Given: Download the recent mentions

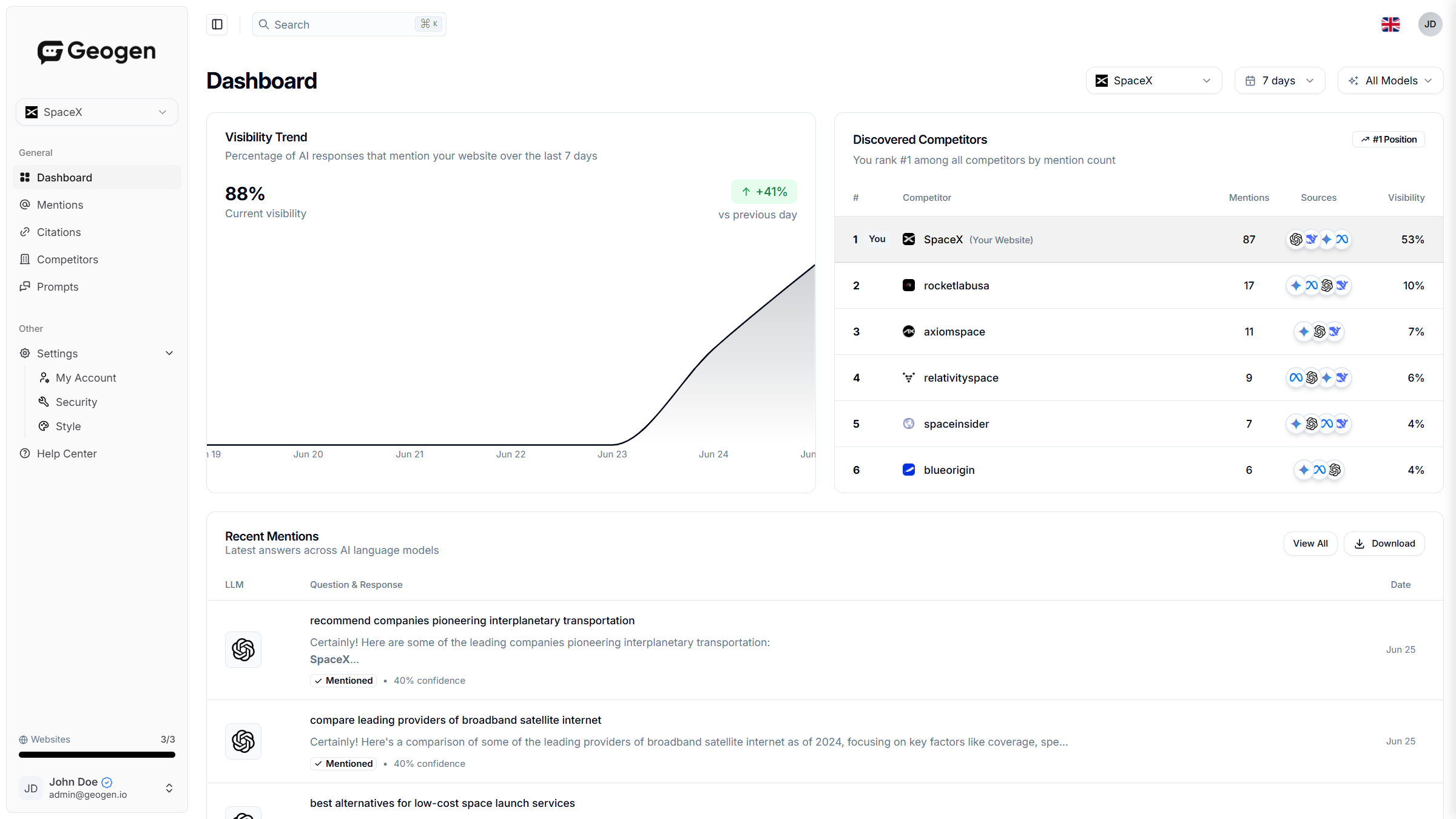Looking at the screenshot, I should click(x=1384, y=544).
